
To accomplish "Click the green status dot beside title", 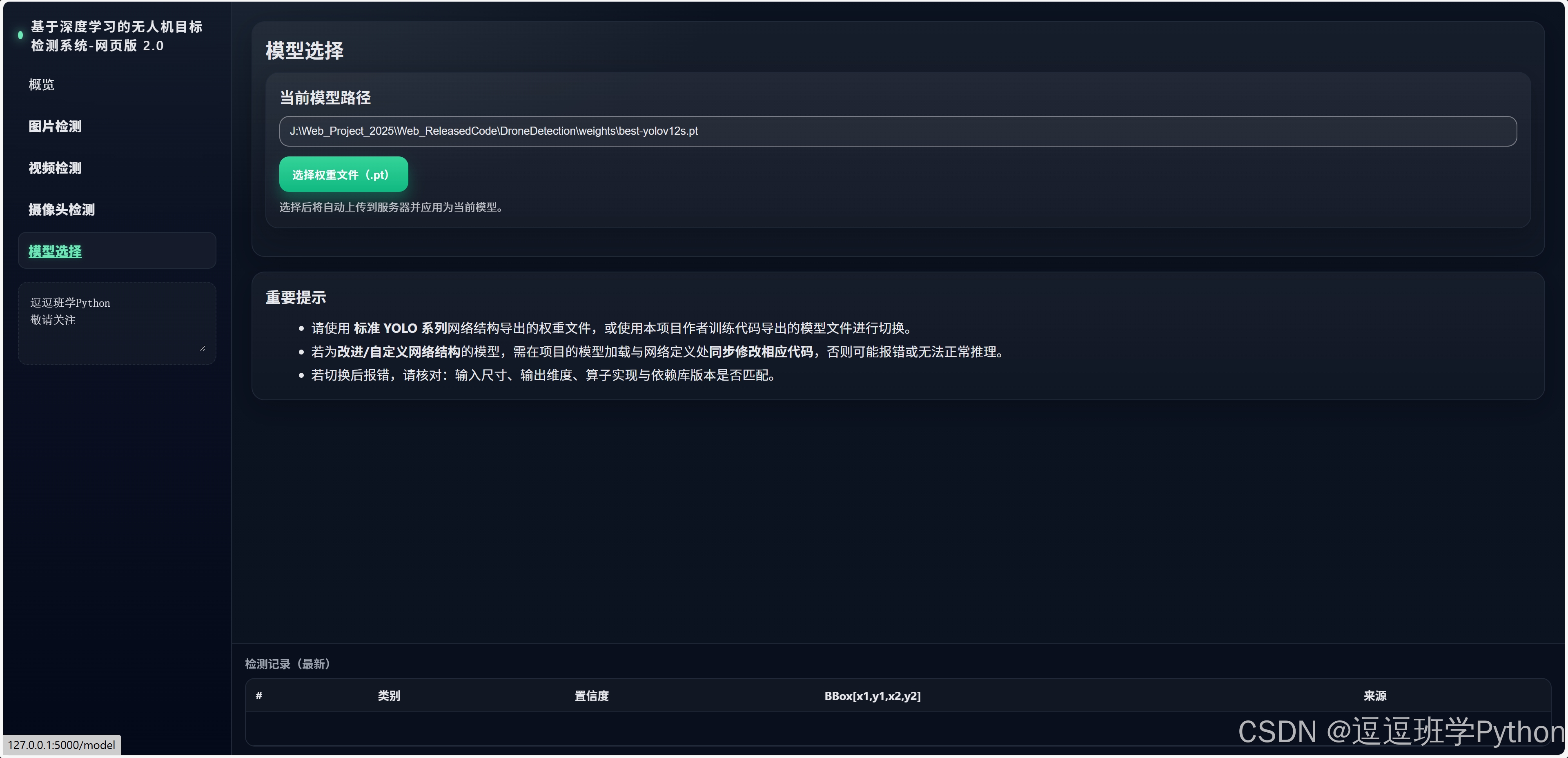I will pos(20,35).
